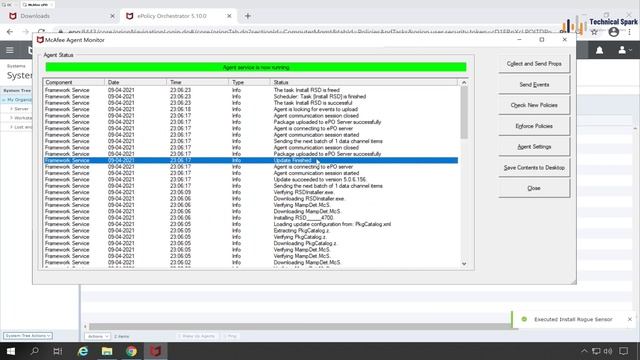Image resolution: width=640 pixels, height=360 pixels.
Task: Select 'Update succeeded to version 5.0.6.156' row
Action: click(x=251, y=180)
